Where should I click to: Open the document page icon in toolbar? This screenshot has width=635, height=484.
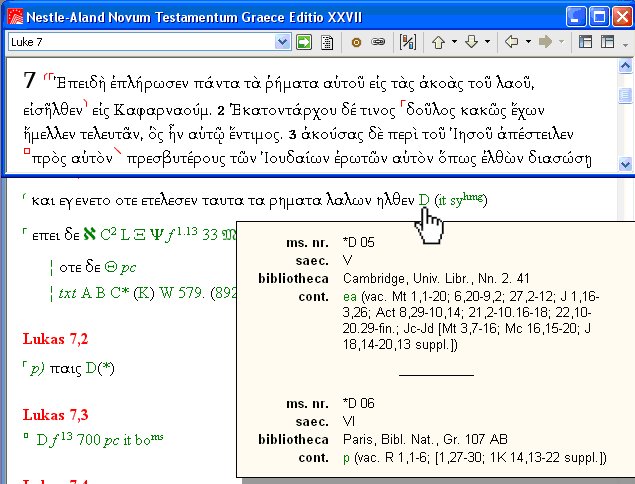327,42
